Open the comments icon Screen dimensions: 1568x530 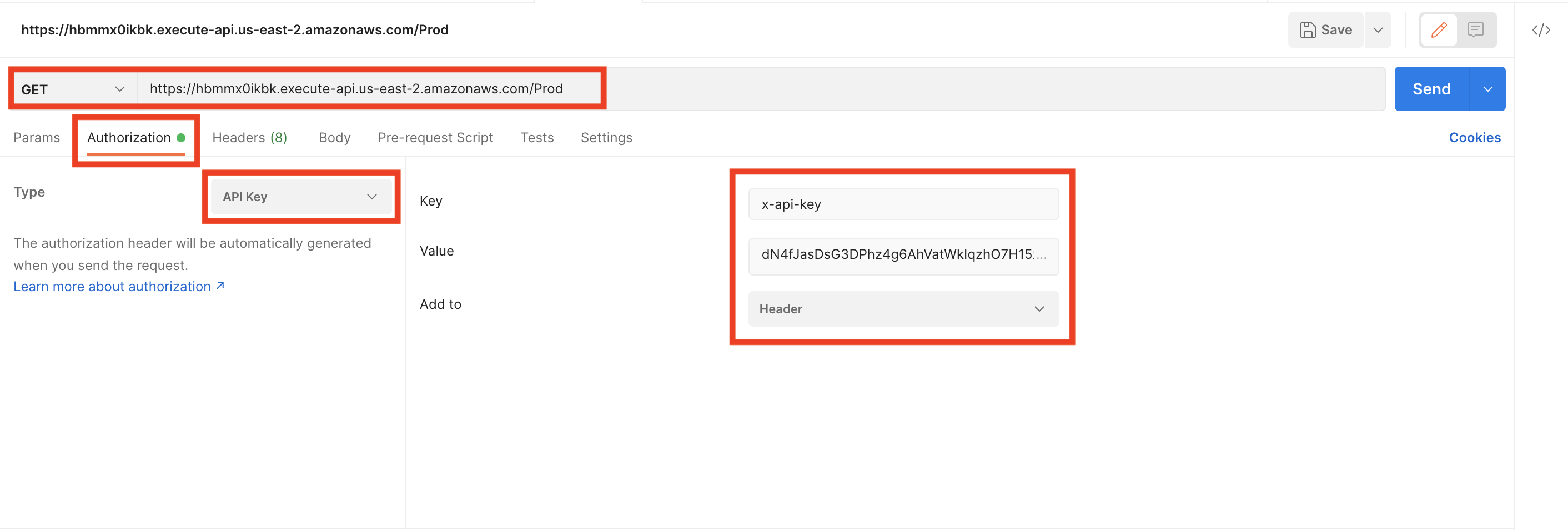(x=1475, y=30)
